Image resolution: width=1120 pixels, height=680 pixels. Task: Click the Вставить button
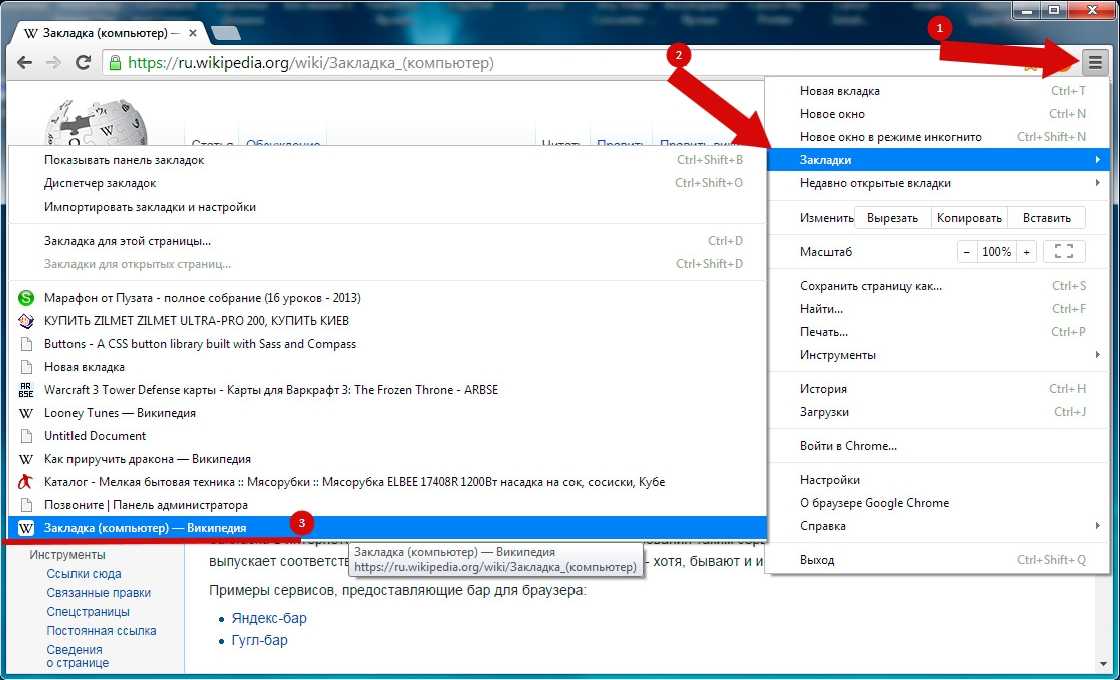pyautogui.click(x=1046, y=218)
